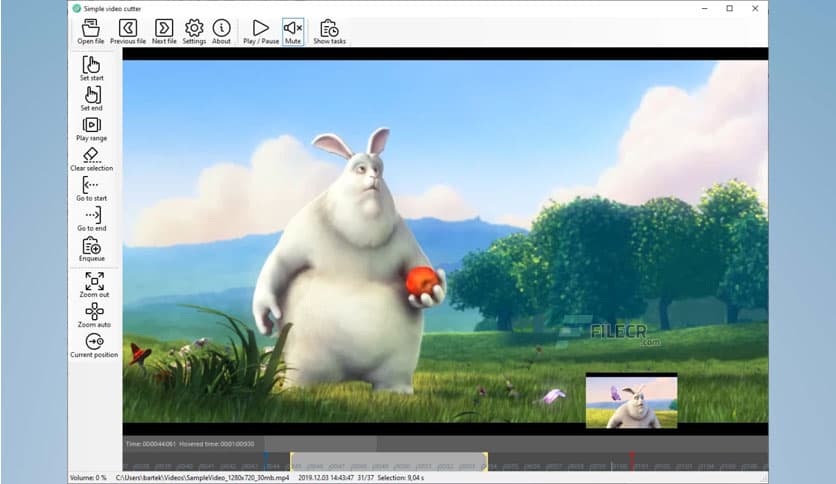The height and width of the screenshot is (484, 836).
Task: Click the 'Hovered time' readout
Action: click(217, 443)
